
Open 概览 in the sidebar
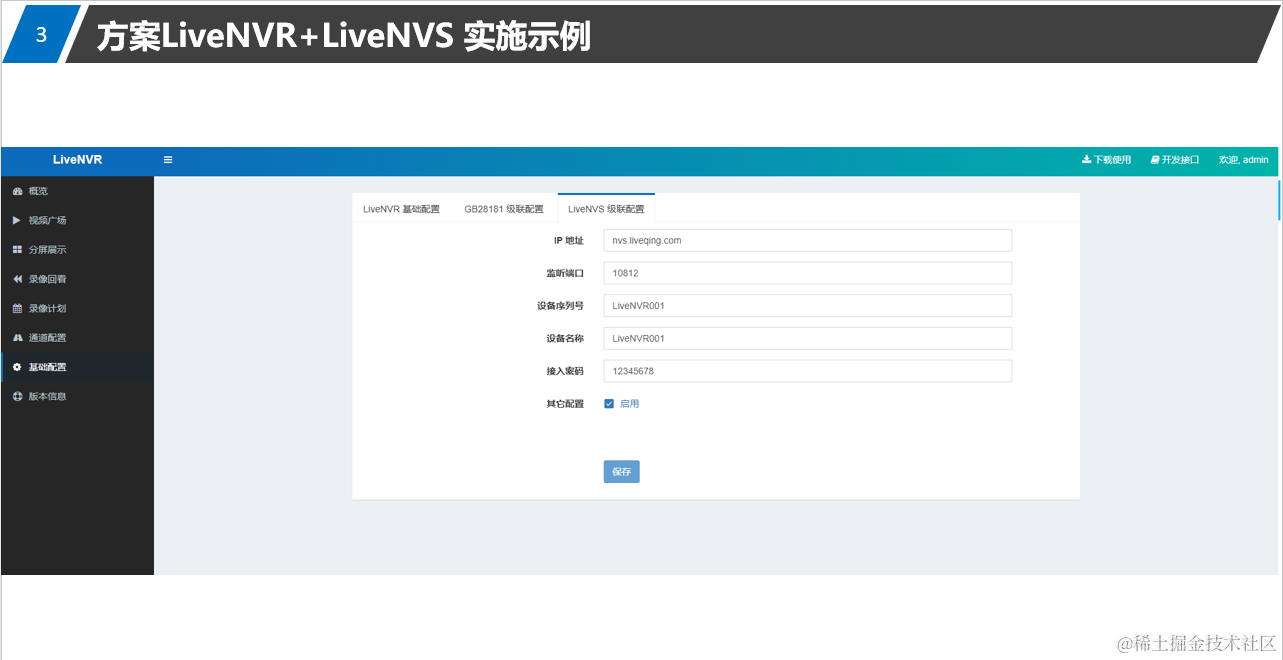77,191
